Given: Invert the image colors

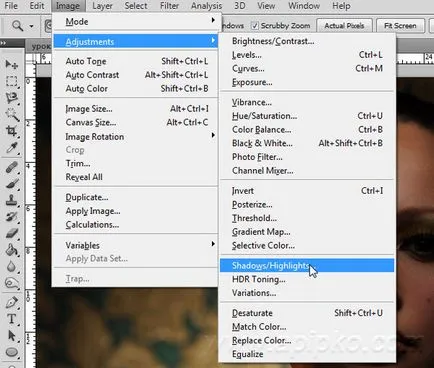Looking at the screenshot, I should [x=307, y=191].
